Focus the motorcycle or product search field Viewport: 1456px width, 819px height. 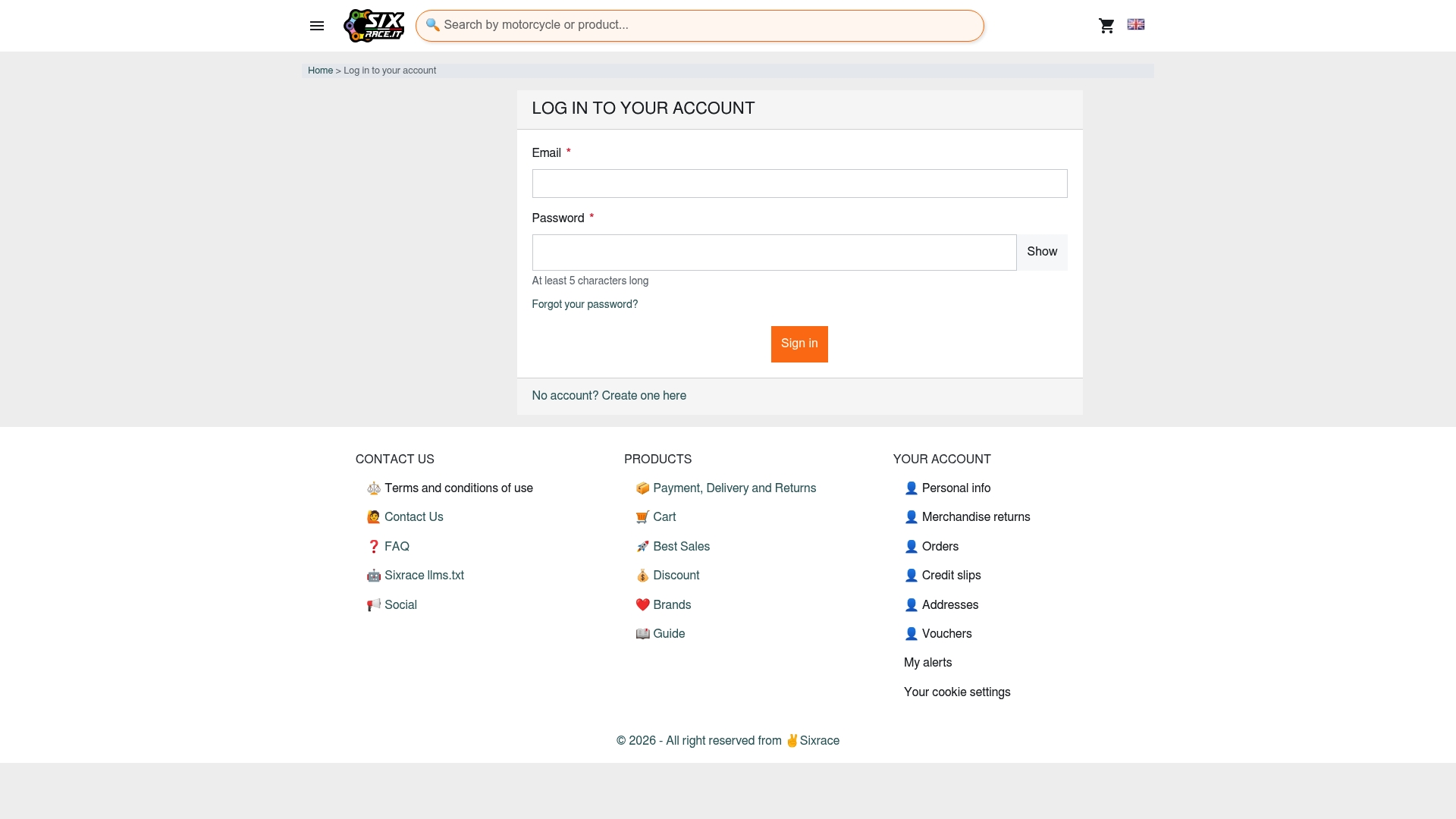pyautogui.click(x=700, y=26)
